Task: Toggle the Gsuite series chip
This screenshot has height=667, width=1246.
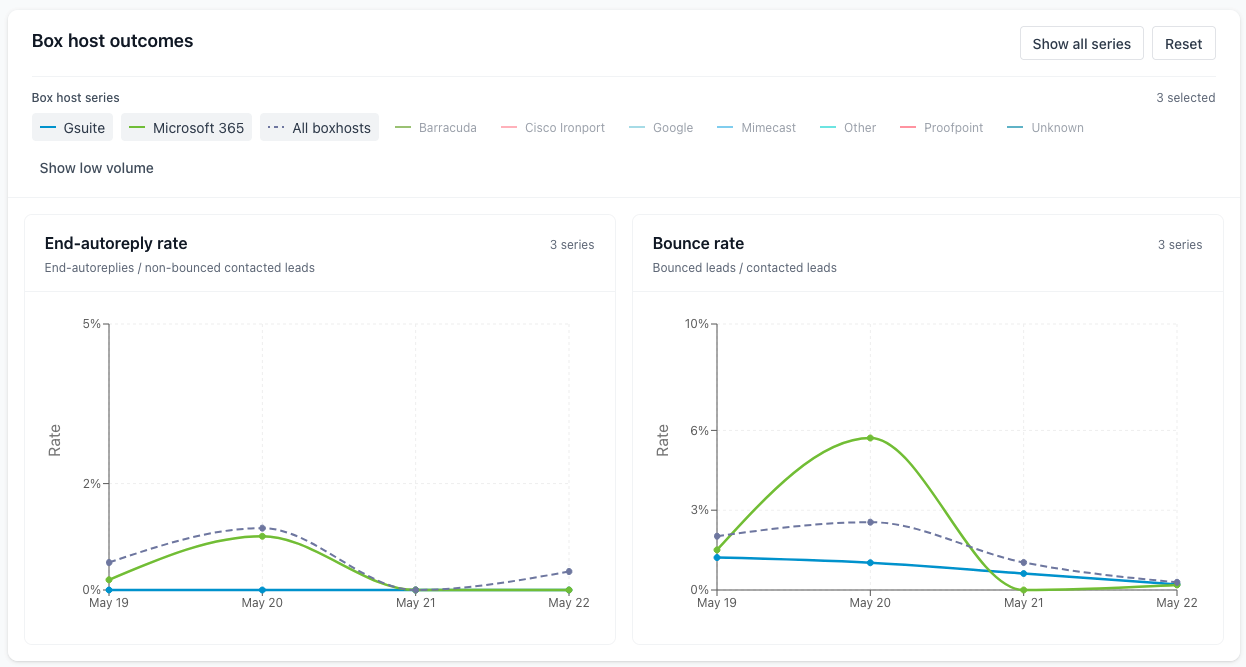Action: click(x=73, y=128)
